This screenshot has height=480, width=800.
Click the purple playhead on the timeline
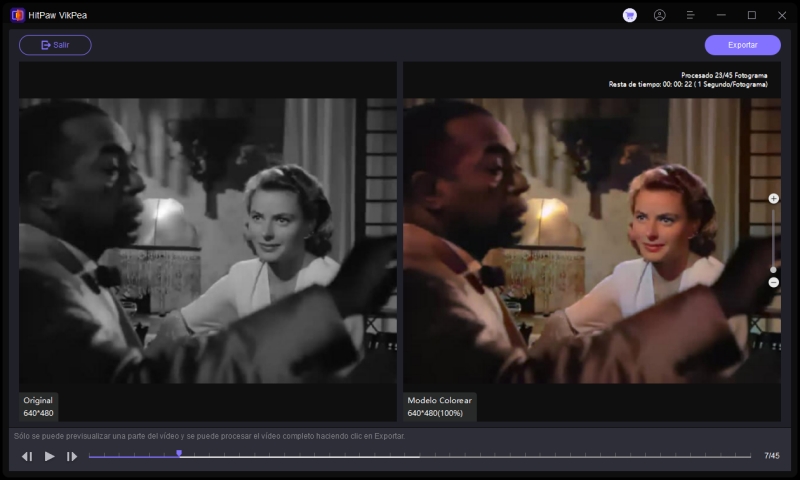[179, 454]
